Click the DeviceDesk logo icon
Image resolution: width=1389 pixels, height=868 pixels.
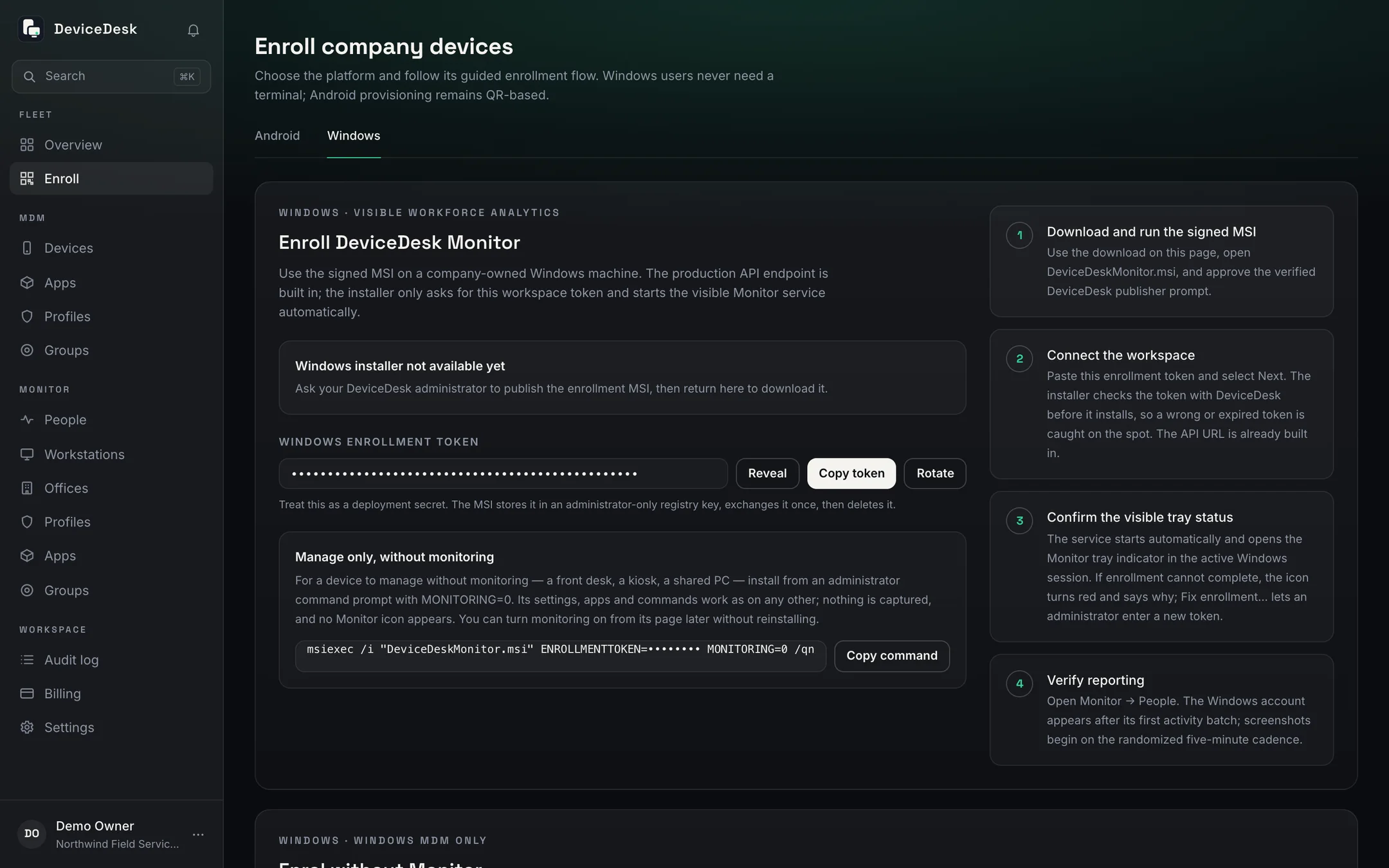(31, 29)
